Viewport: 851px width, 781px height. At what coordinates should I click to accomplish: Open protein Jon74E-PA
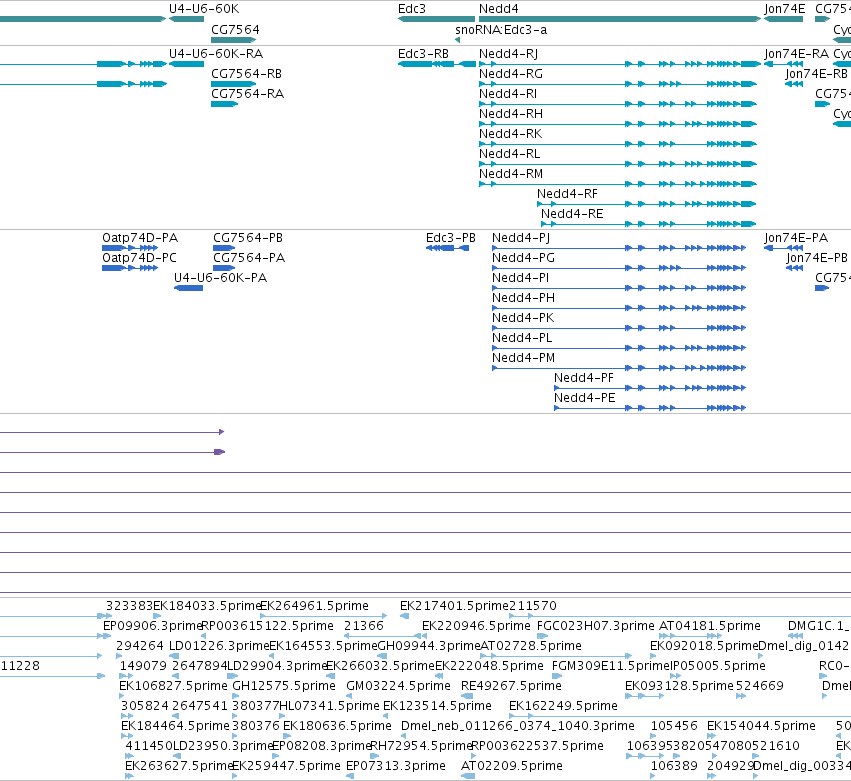(x=783, y=248)
